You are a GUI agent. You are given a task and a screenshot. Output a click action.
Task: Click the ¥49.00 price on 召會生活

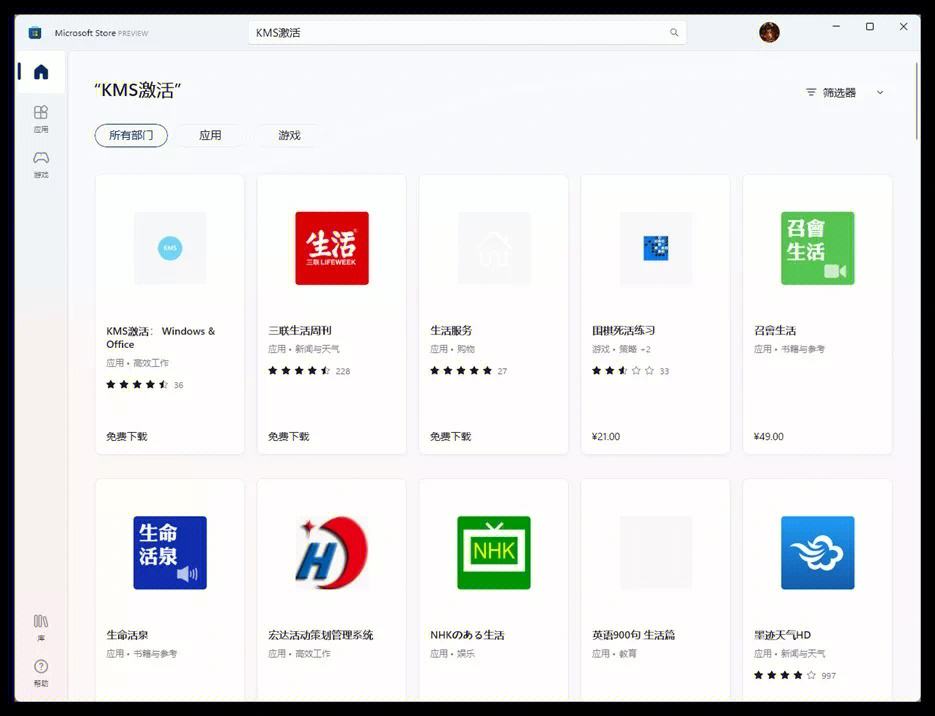pyautogui.click(x=769, y=436)
